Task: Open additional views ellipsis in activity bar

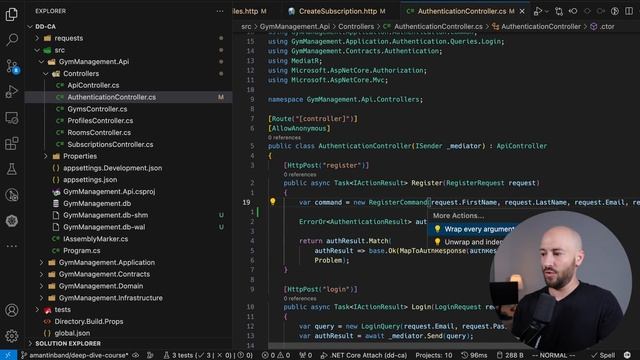Action: coord(11,246)
